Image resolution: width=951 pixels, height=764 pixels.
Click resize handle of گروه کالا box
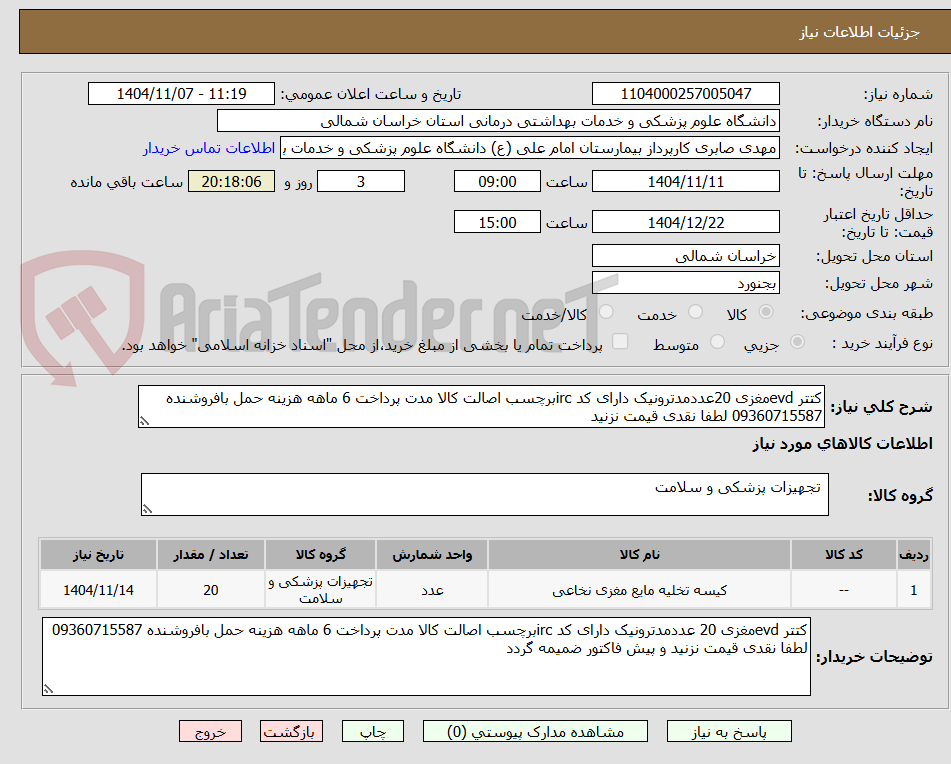(147, 509)
